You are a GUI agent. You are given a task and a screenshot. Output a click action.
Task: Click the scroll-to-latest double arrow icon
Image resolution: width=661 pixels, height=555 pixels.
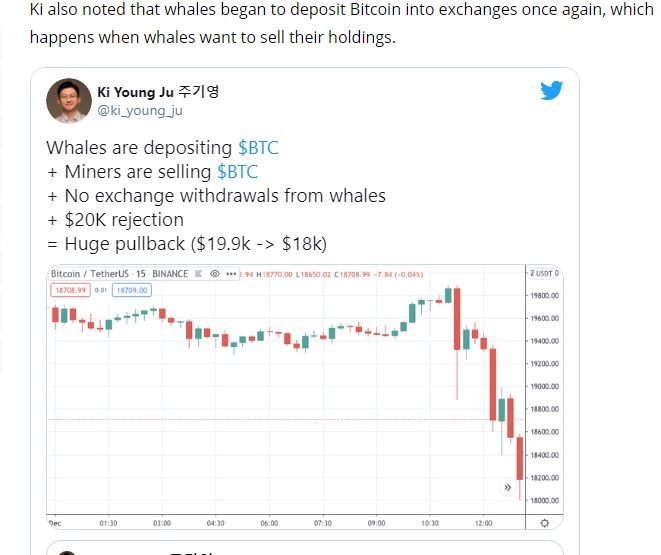click(507, 487)
